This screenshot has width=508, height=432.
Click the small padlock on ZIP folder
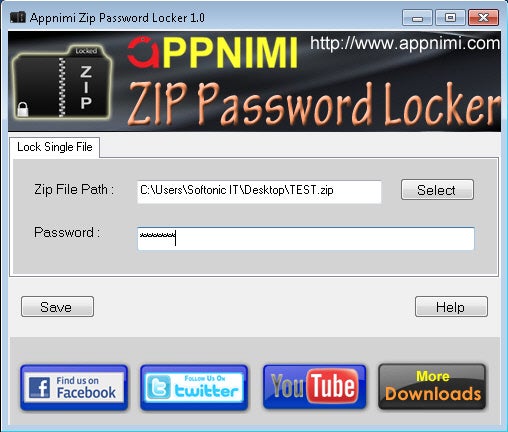[23, 109]
